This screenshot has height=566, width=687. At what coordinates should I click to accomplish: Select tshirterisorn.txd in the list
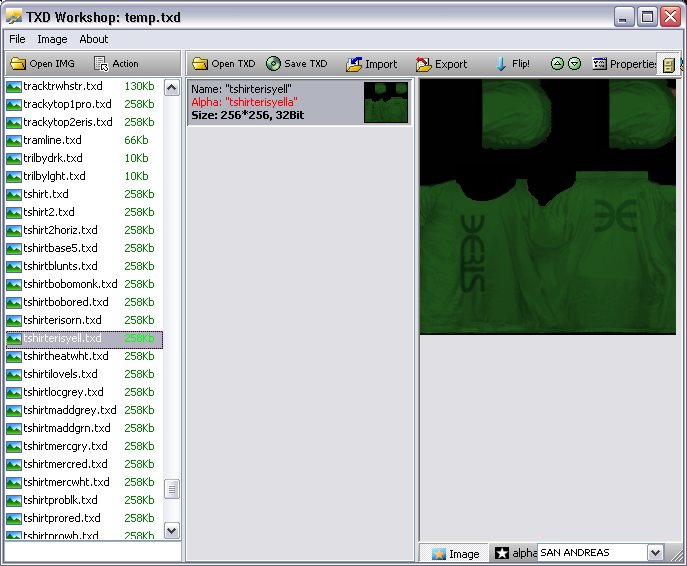click(x=84, y=320)
